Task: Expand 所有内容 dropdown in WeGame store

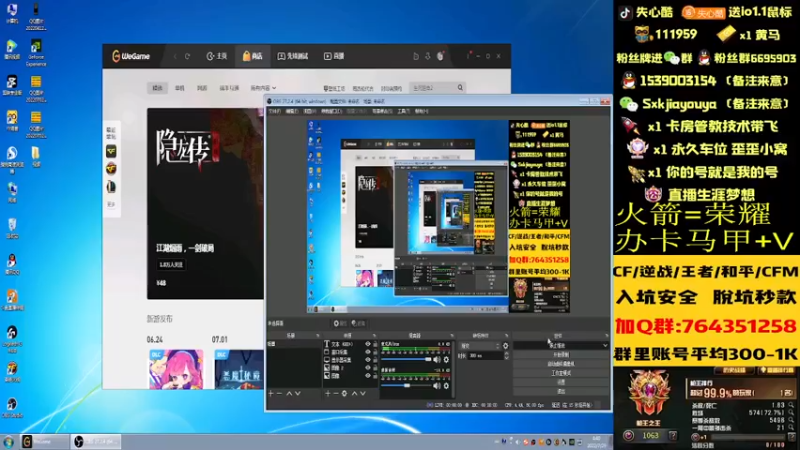Action: (263, 88)
